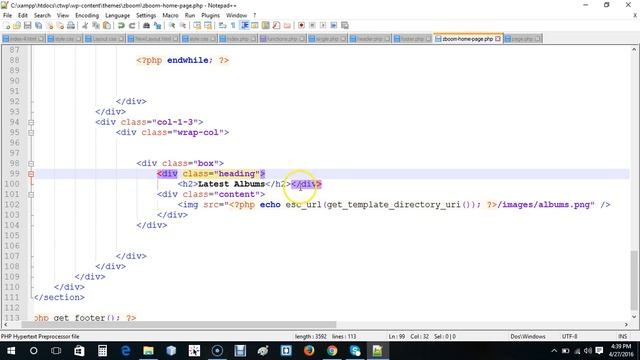
Task: Close the current document via toolbar icon
Action: click(x=50, y=25)
